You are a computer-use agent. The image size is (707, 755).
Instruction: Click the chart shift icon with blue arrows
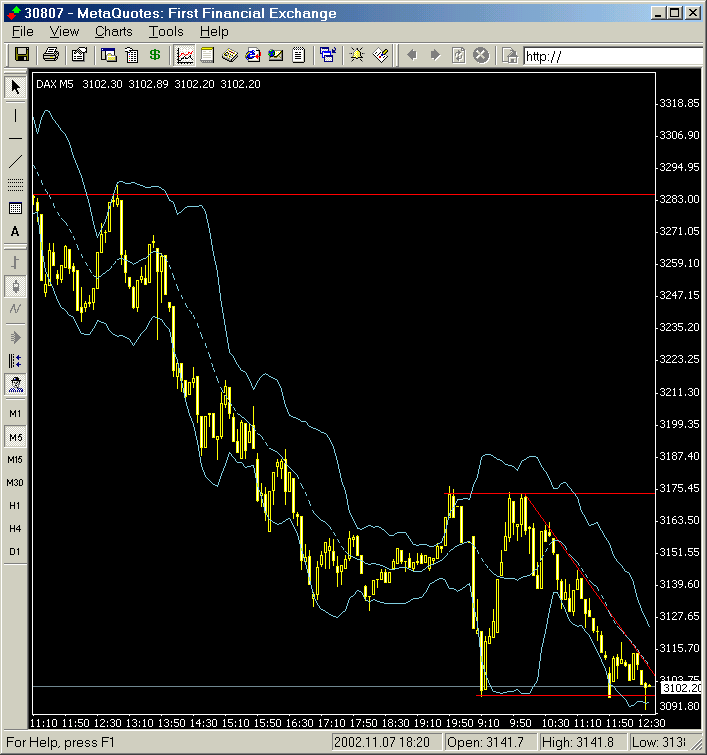tap(15, 361)
